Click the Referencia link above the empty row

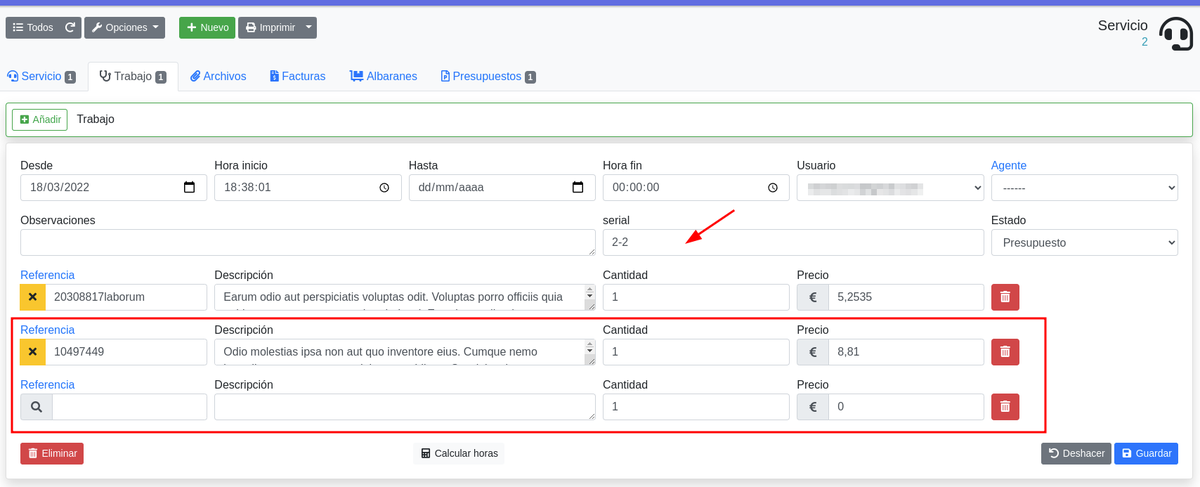(x=47, y=385)
